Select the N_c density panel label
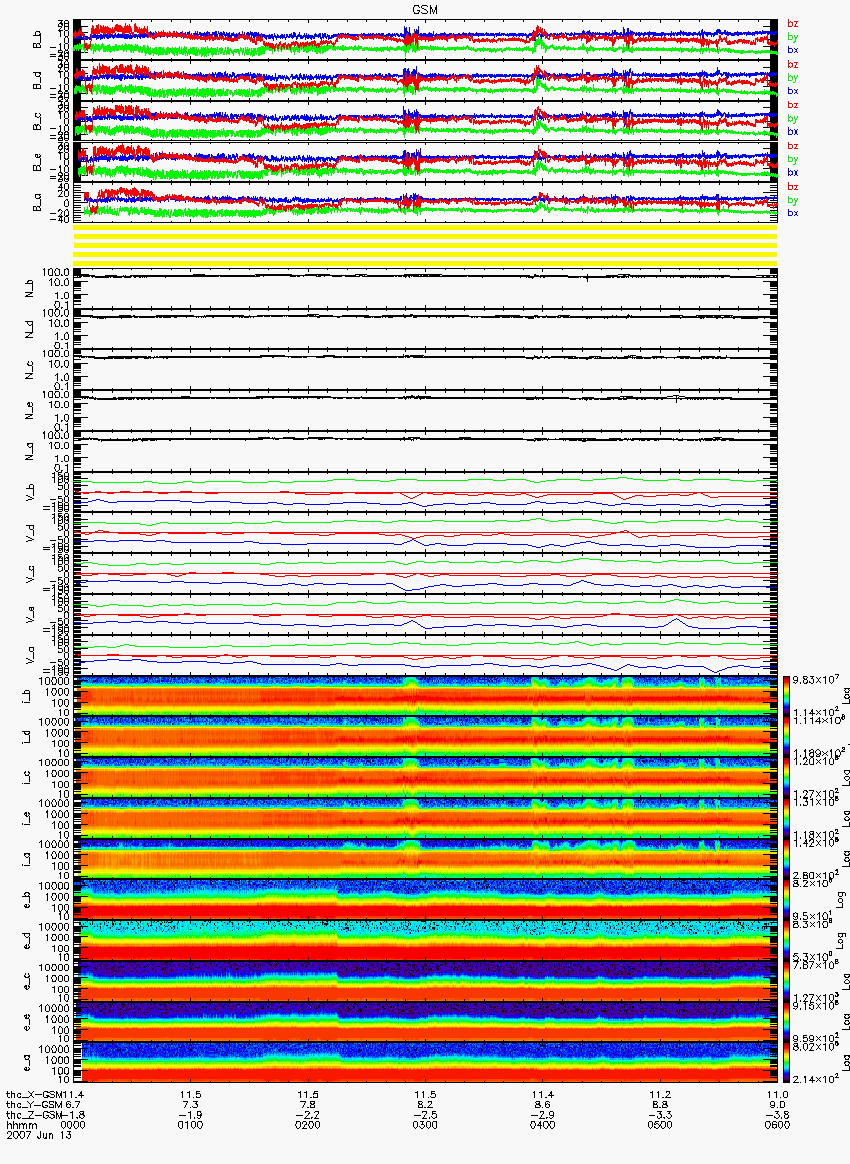850x1164 pixels. click(x=30, y=370)
